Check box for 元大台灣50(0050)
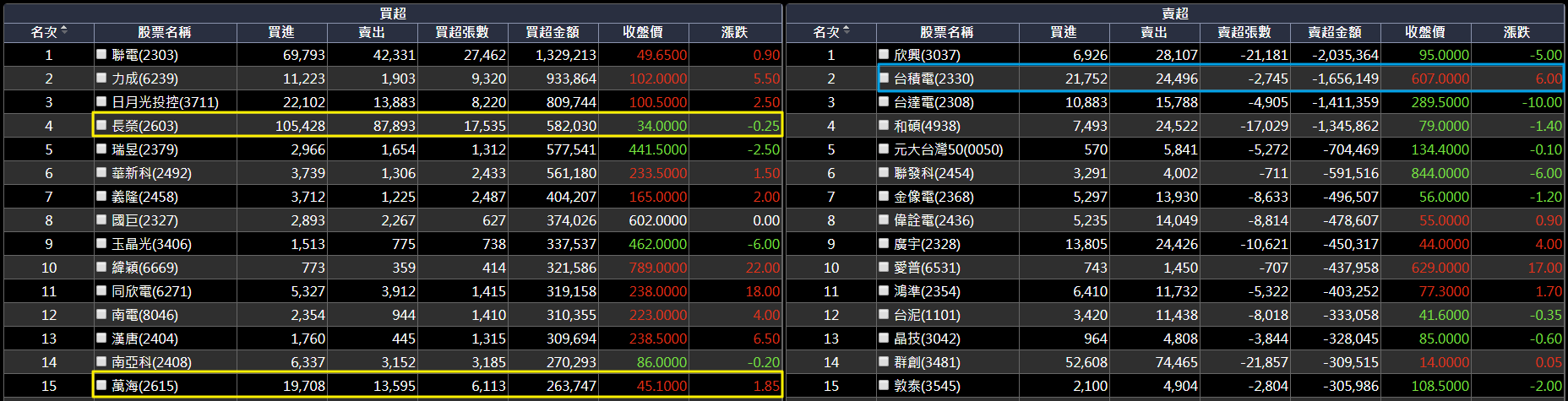The height and width of the screenshot is (401, 1568). [x=884, y=149]
